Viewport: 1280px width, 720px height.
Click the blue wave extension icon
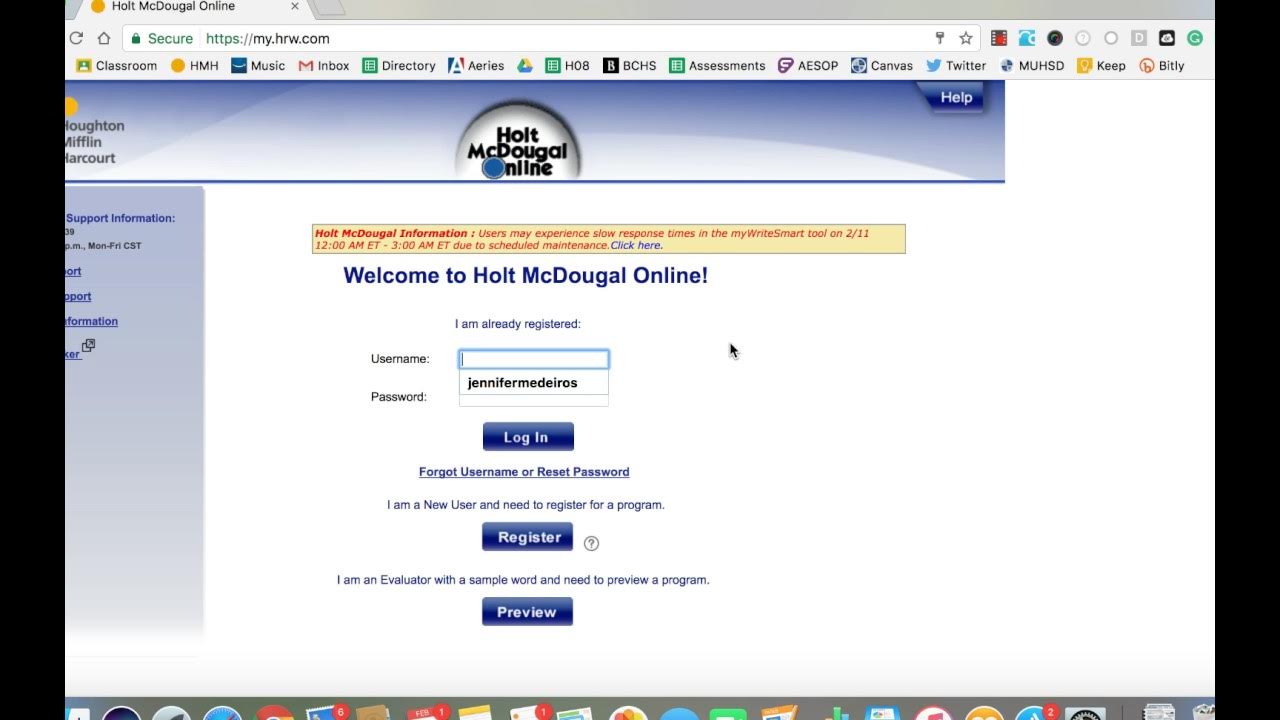[x=1027, y=38]
